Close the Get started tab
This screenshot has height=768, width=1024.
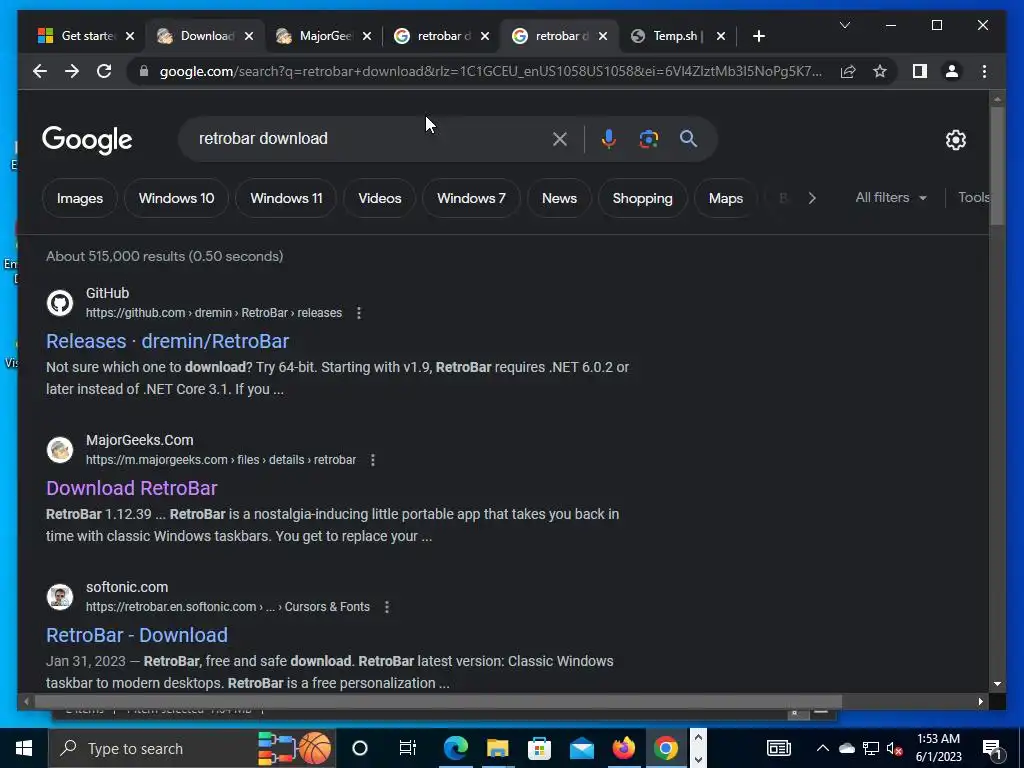130,36
